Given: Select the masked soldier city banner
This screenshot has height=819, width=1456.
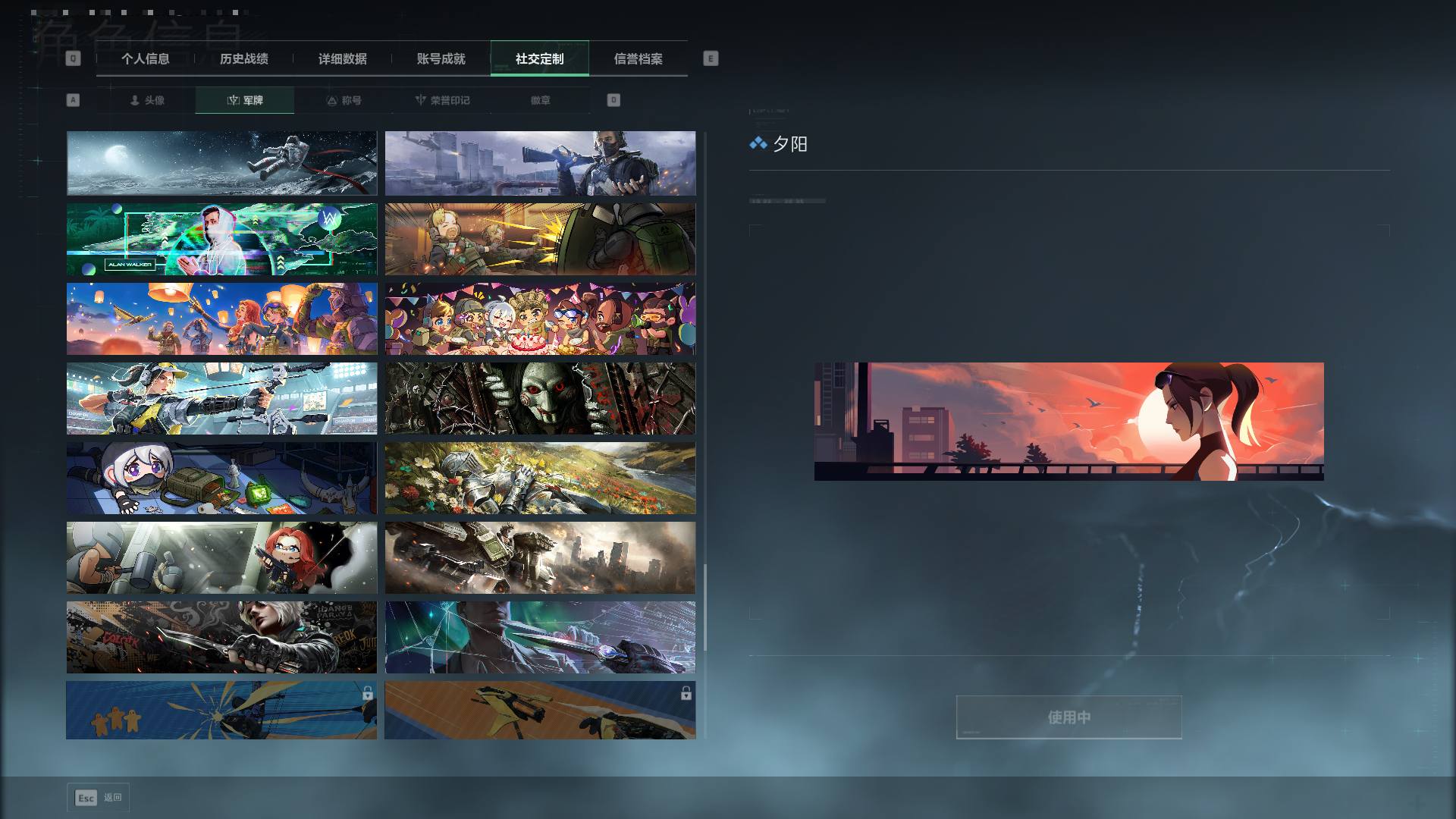Looking at the screenshot, I should (x=540, y=163).
